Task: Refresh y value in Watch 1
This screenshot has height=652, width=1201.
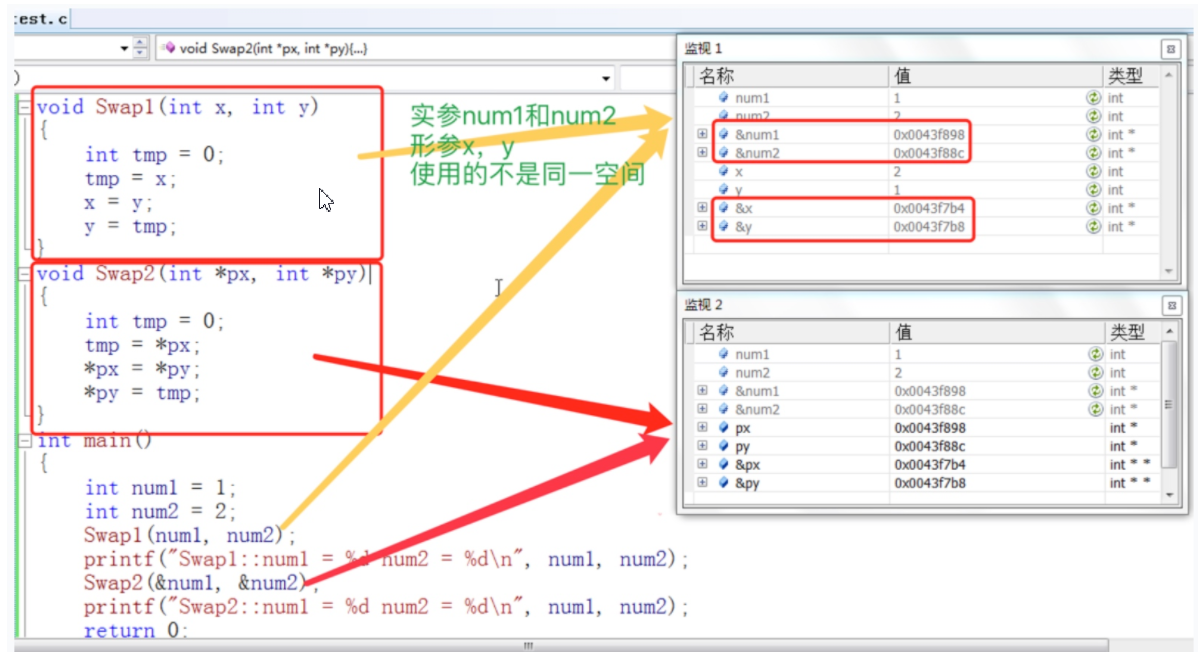Action: [1095, 190]
